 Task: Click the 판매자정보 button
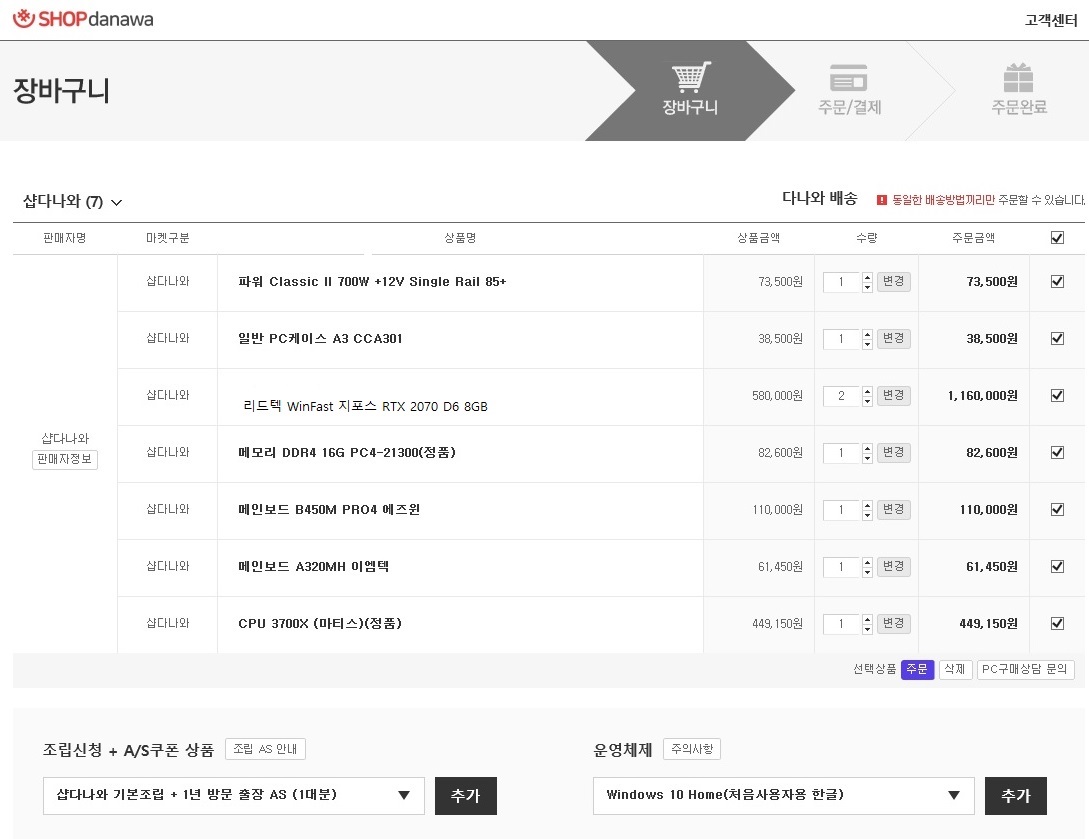65,459
